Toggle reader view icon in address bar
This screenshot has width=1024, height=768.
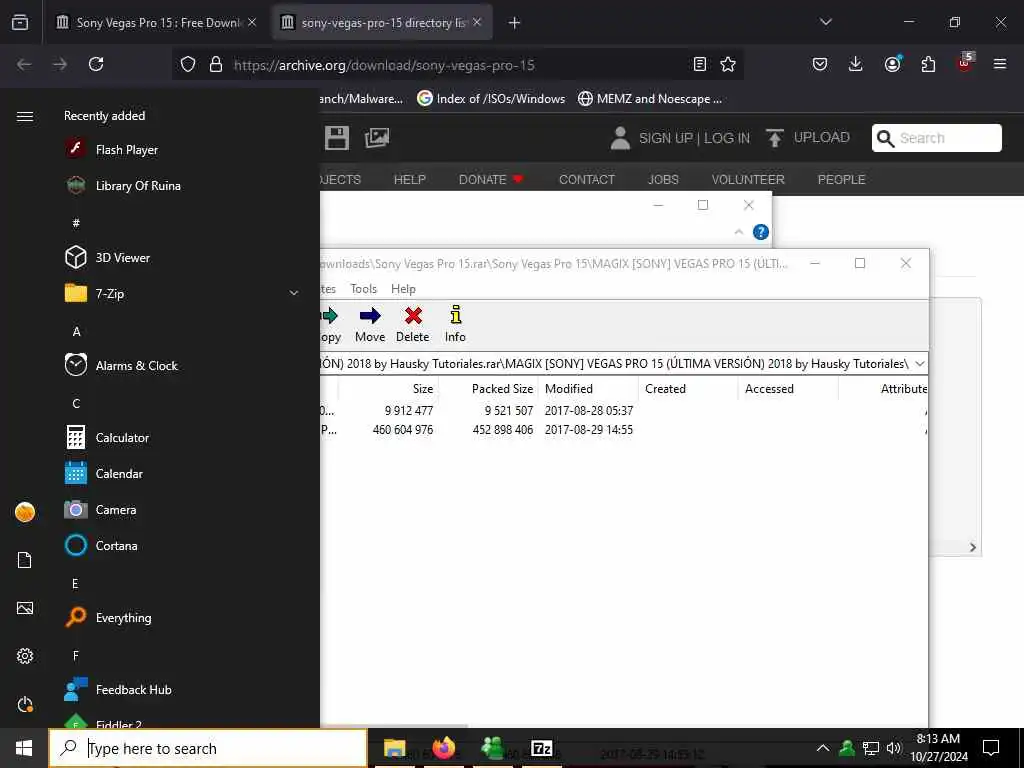click(699, 64)
